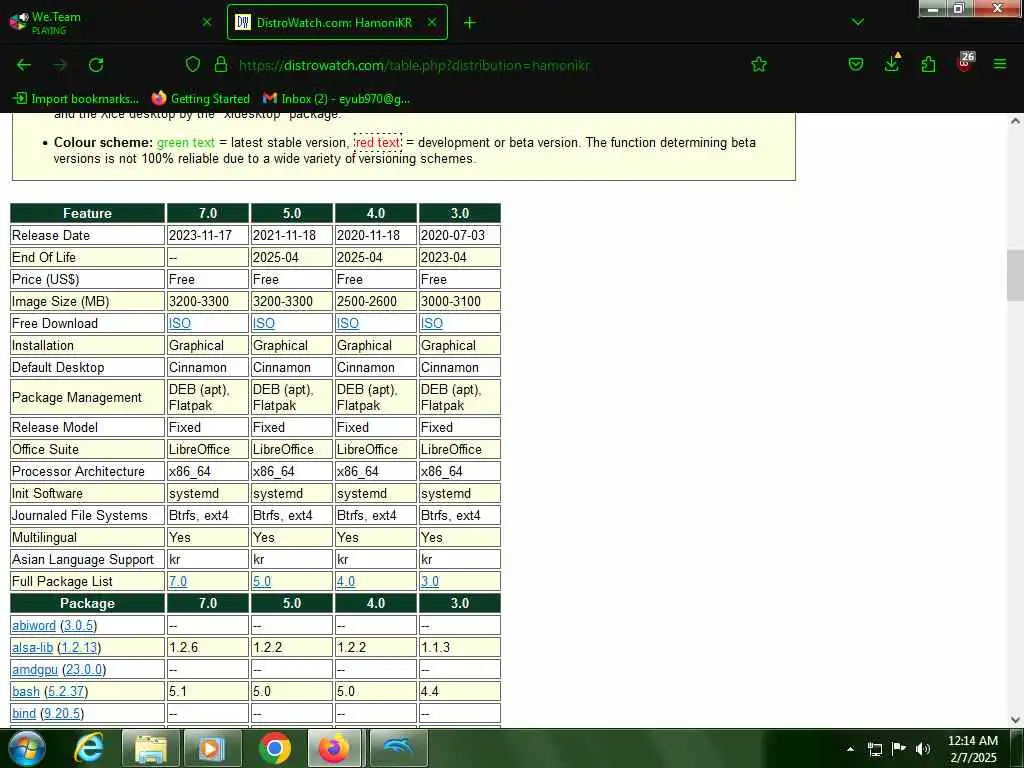Click the scrollbar down arrow
Screen dimensions: 1024x768
pyautogui.click(x=1016, y=719)
